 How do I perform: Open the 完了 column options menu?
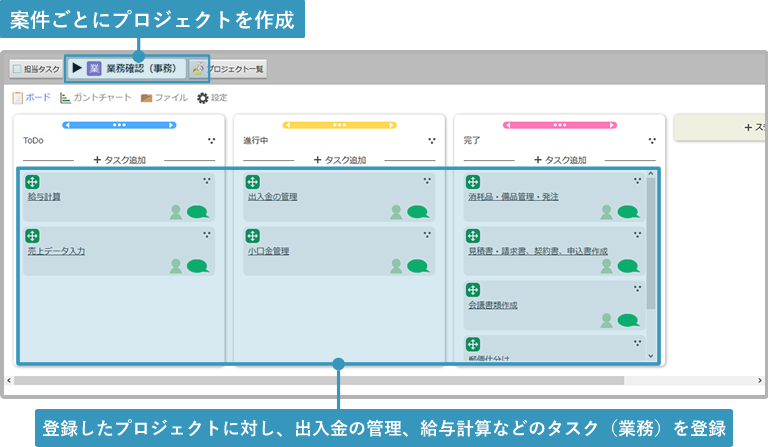click(652, 141)
